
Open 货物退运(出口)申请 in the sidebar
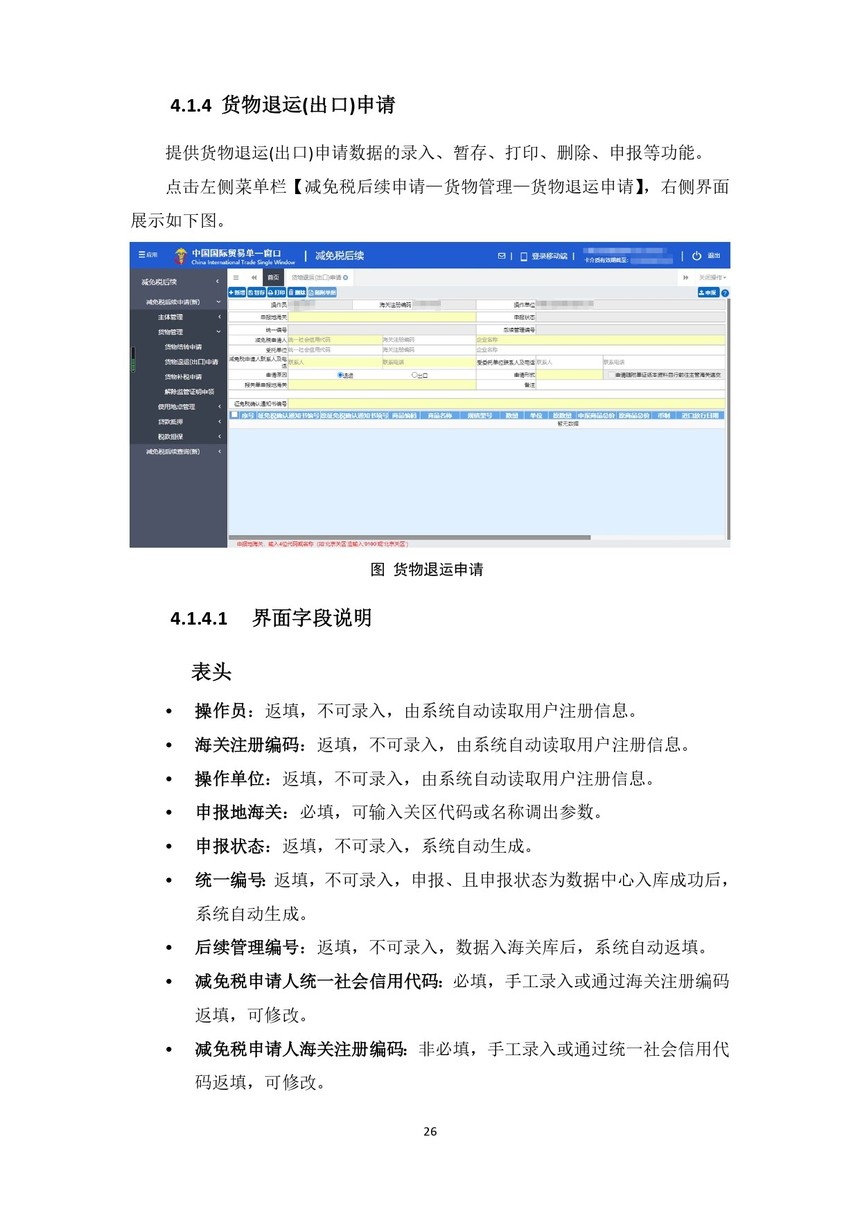191,362
